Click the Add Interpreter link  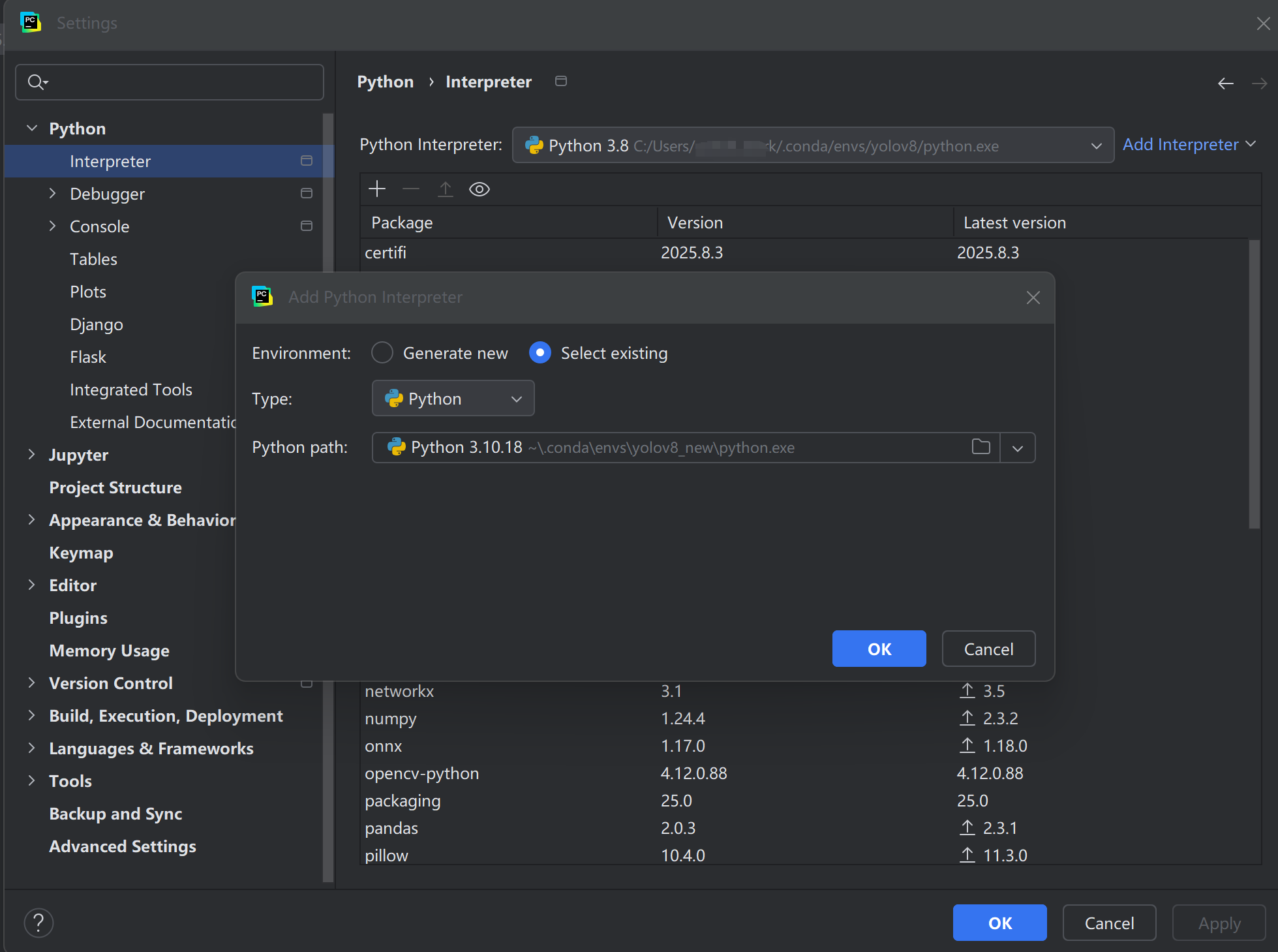point(1181,144)
